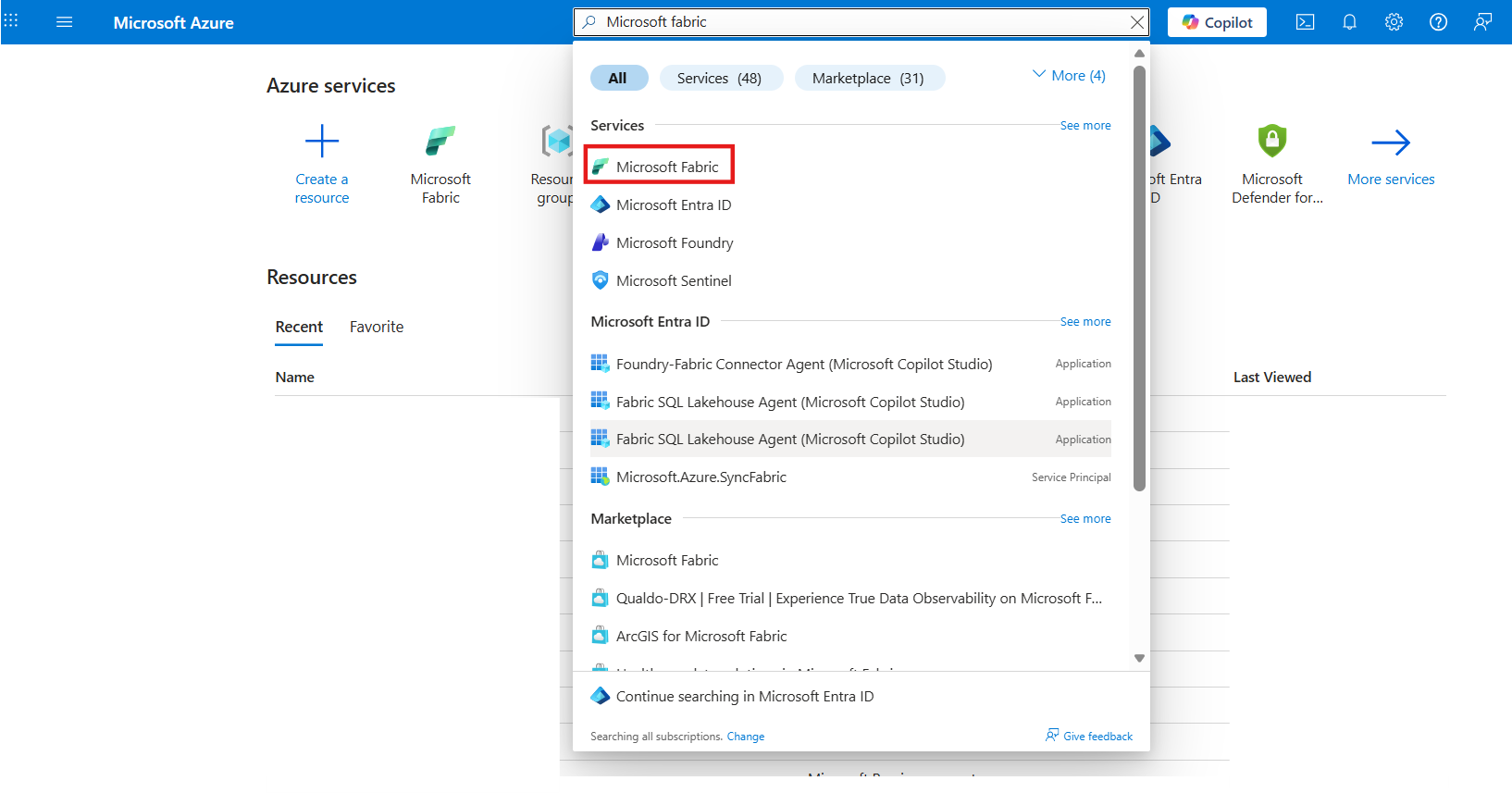1512x793 pixels.
Task: Filter results by Marketplace (31)
Action: coord(869,79)
